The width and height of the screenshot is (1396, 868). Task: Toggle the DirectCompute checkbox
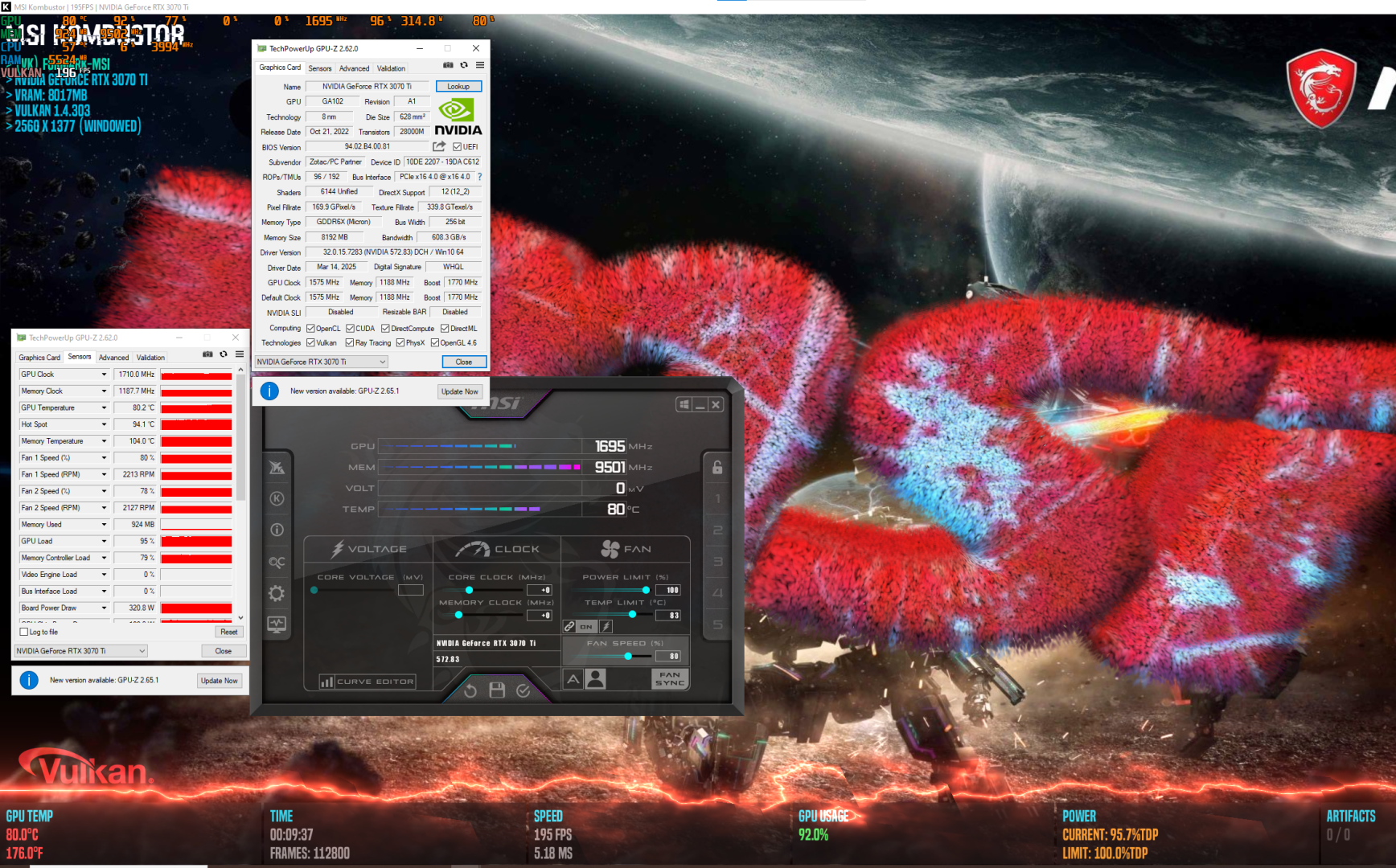coord(385,328)
